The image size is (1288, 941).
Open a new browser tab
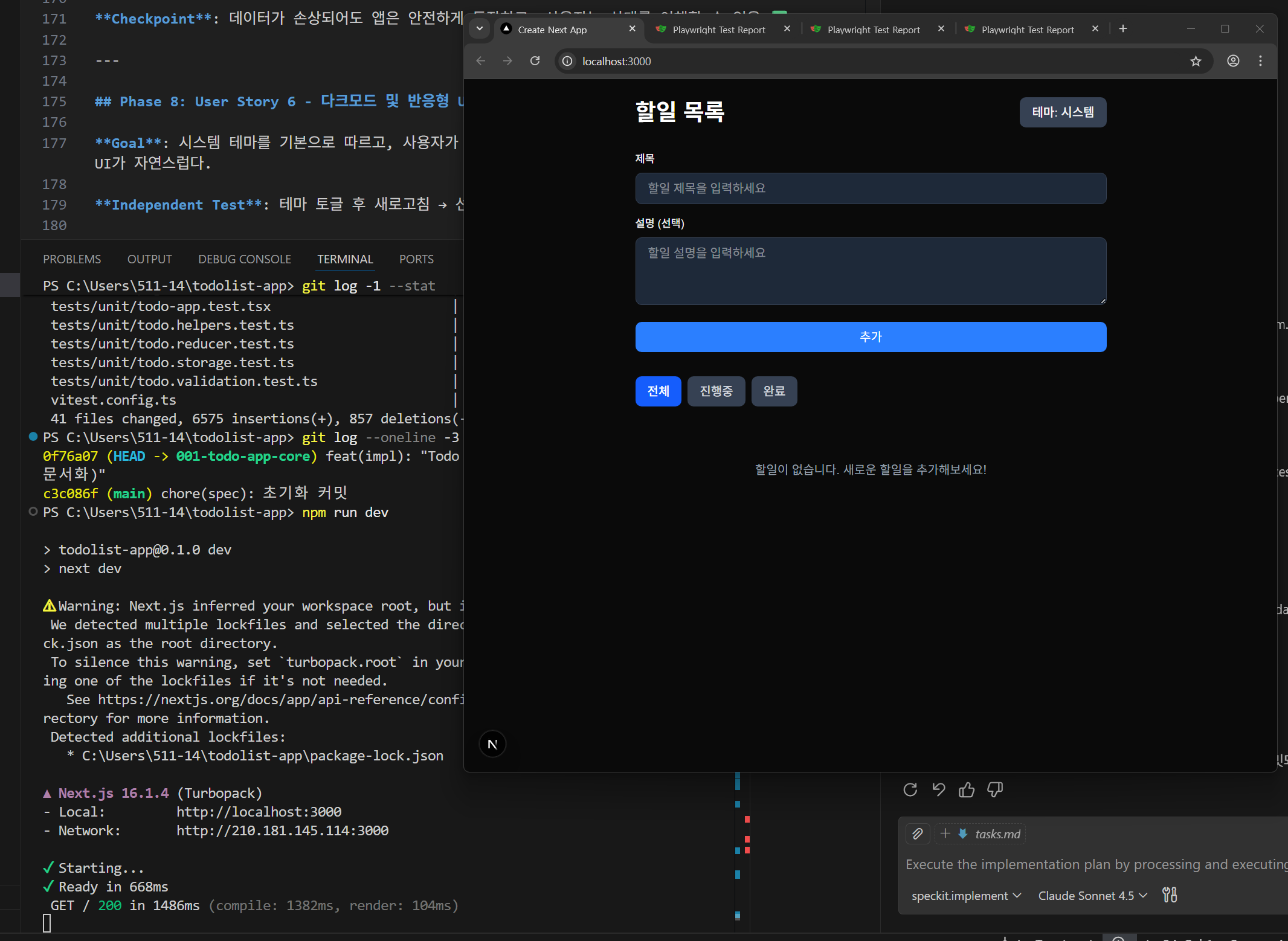pos(1122,29)
